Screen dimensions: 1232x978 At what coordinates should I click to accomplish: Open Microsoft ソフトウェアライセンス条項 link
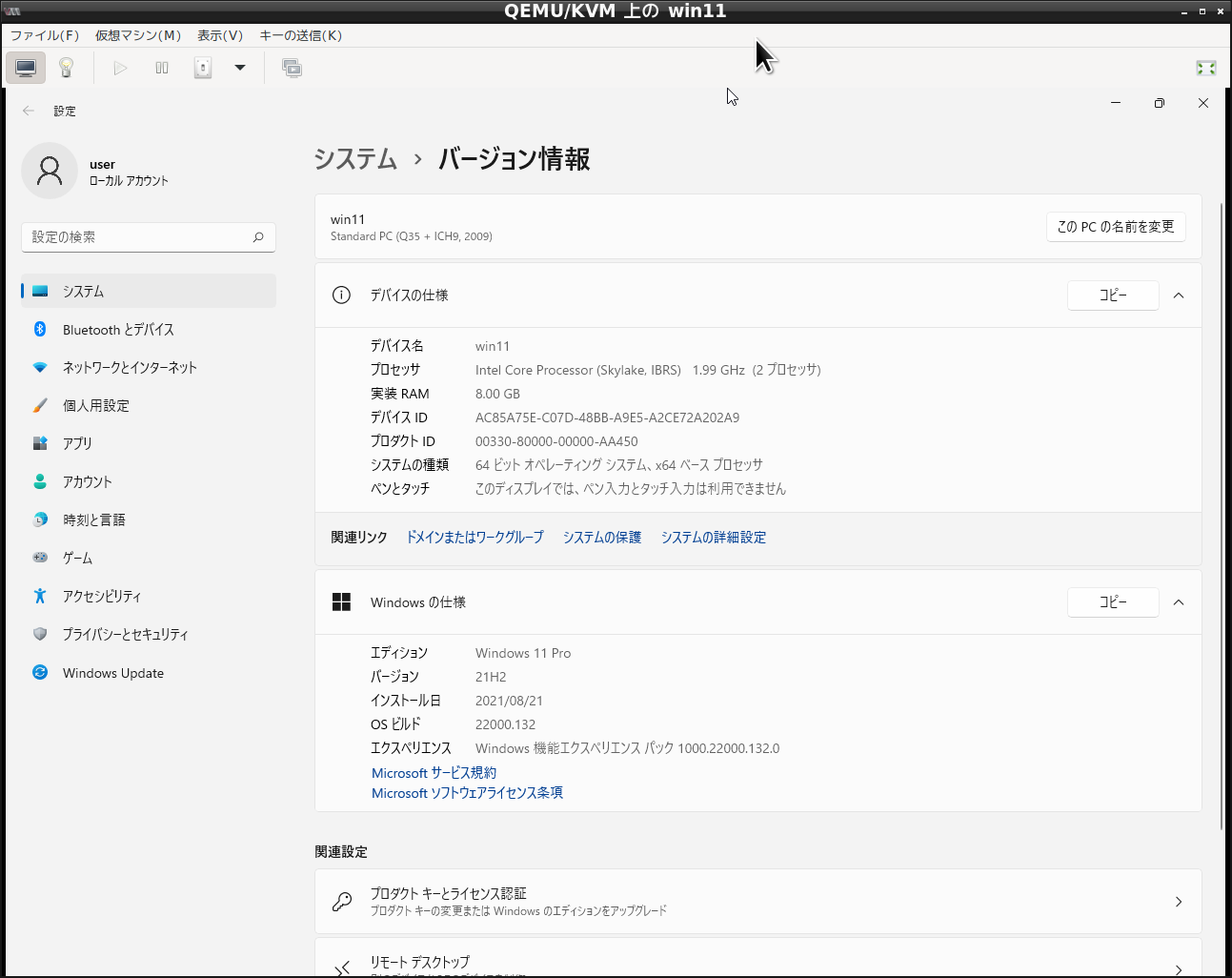coord(467,793)
